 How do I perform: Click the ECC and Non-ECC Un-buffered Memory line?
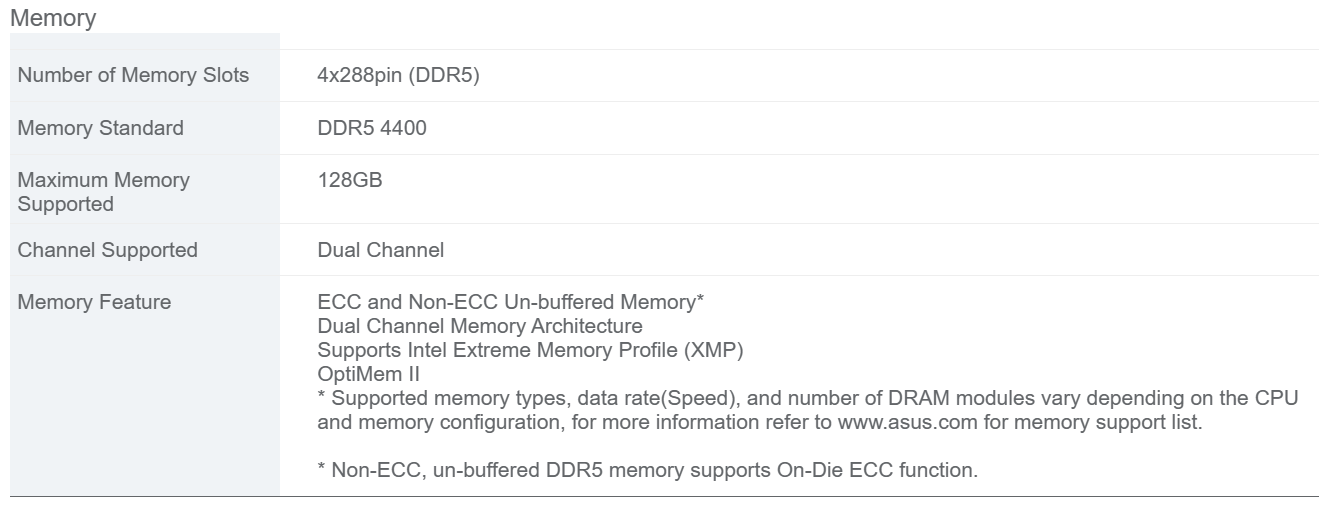click(512, 302)
